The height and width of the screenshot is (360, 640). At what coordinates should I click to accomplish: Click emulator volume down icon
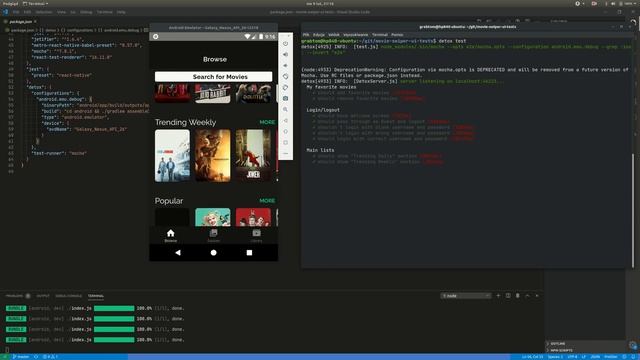point(285,65)
